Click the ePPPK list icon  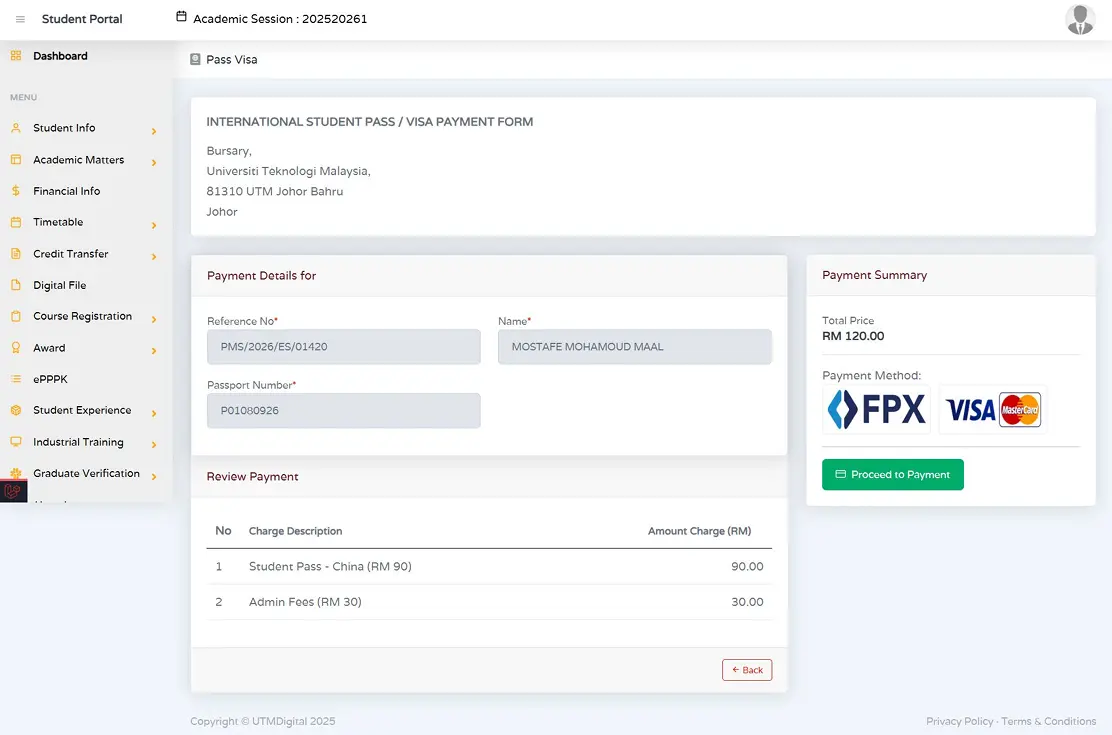(x=16, y=379)
